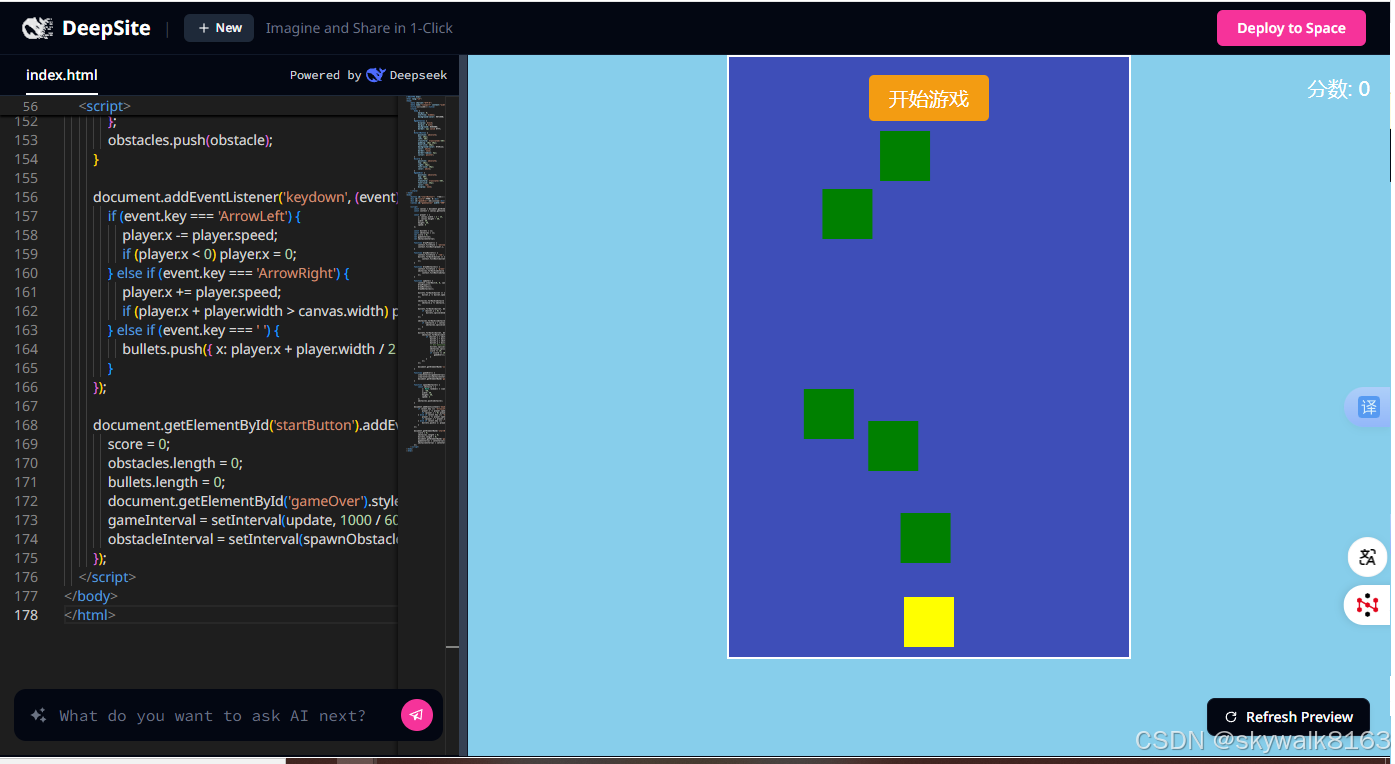1395x764 pixels.
Task: Select the index.html tab
Action: click(x=62, y=75)
